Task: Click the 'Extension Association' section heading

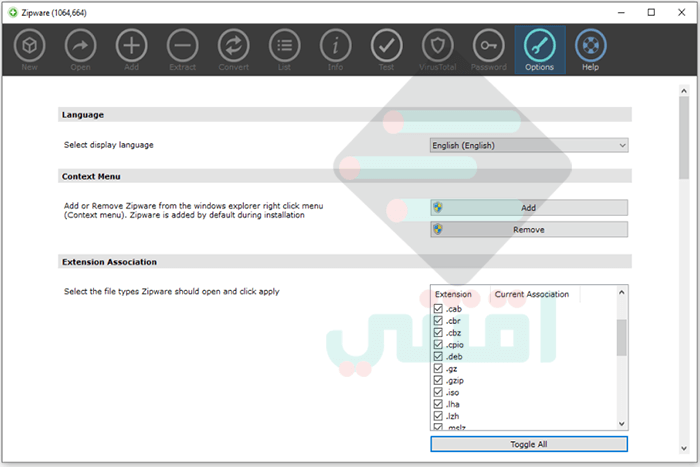Action: [109, 262]
